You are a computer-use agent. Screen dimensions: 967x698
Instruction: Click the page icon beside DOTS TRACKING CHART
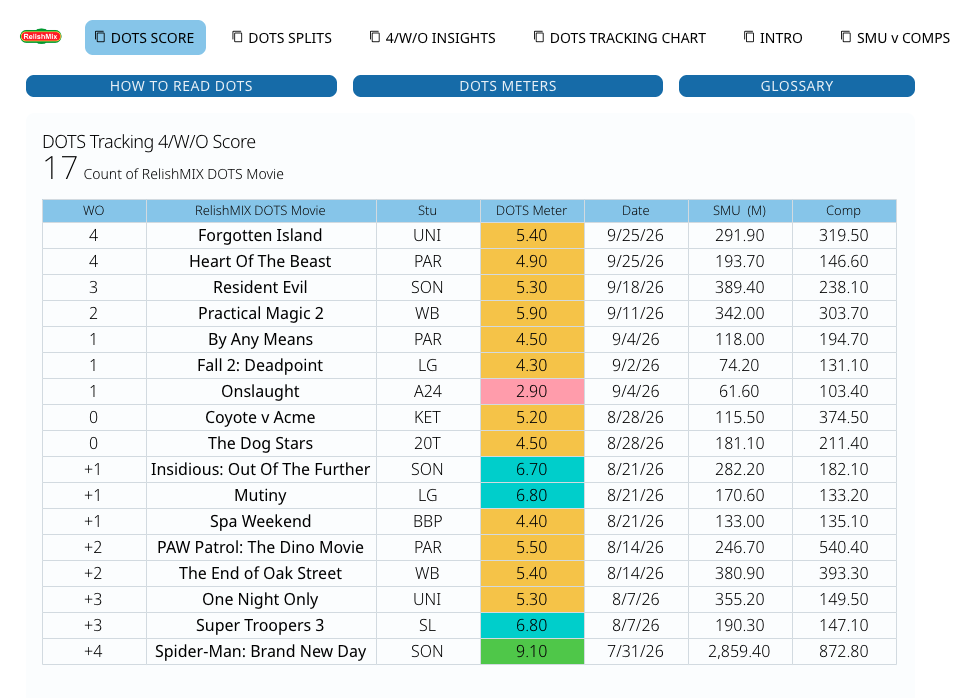[x=539, y=37]
